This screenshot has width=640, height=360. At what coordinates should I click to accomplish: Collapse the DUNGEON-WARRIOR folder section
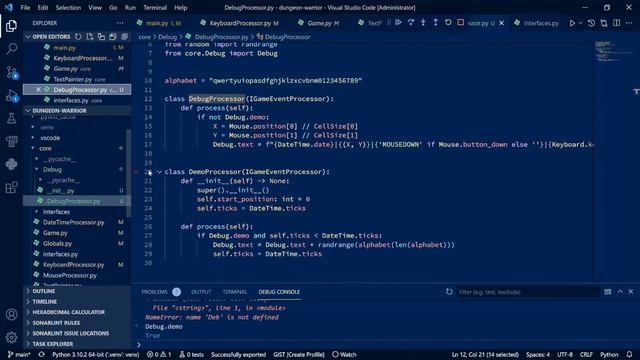click(x=28, y=111)
